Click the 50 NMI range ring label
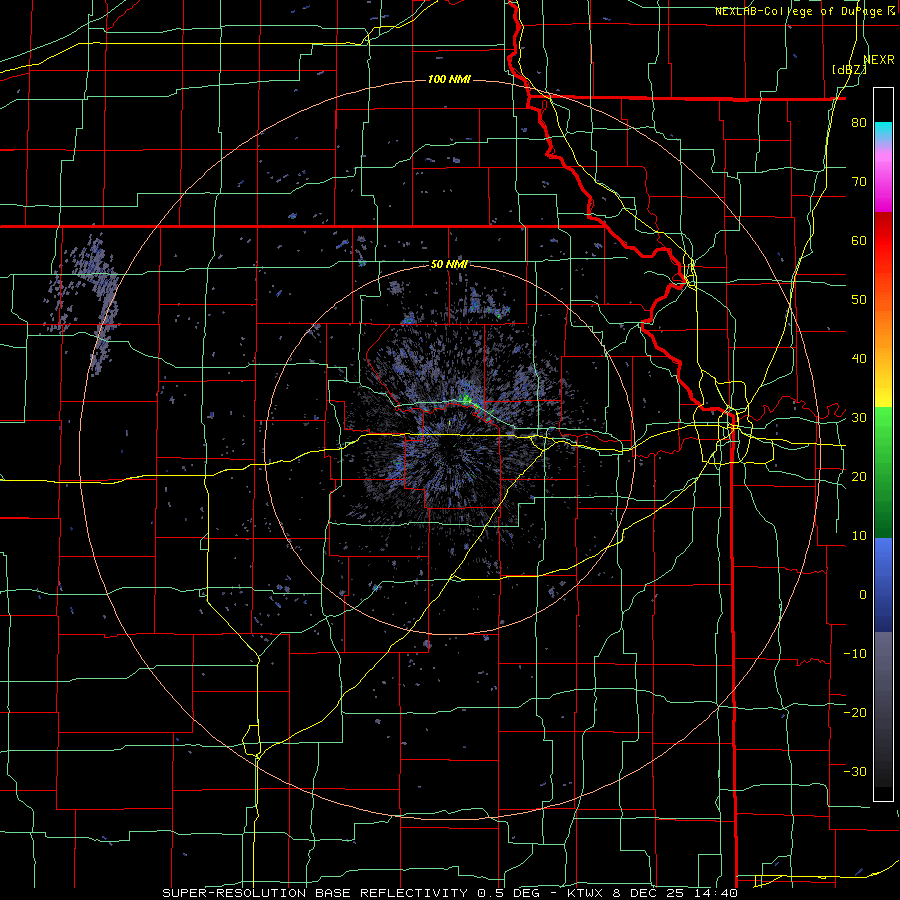 tap(449, 265)
